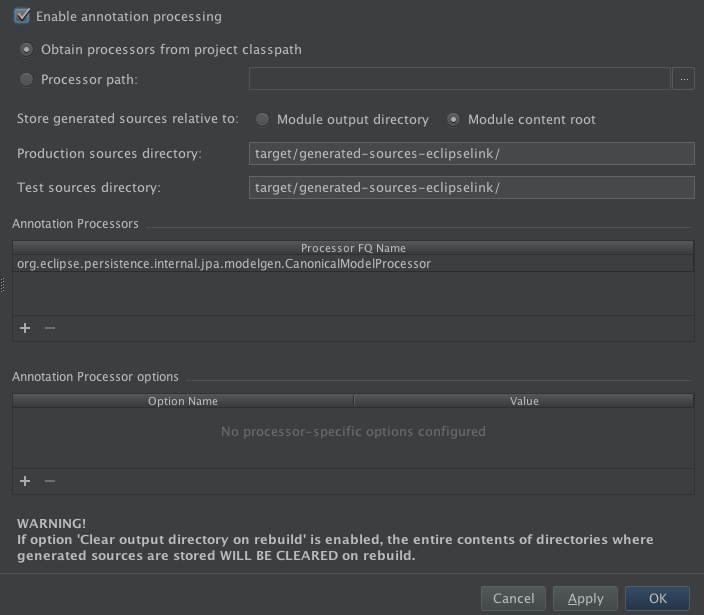The image size is (704, 615).
Task: Confirm settings with the OK button
Action: pos(658,598)
